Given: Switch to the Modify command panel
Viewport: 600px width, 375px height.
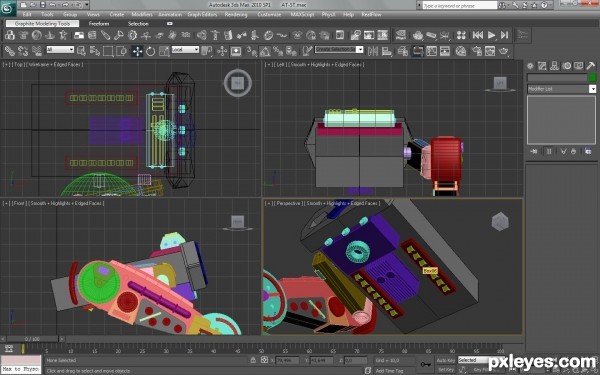Looking at the screenshot, I should pos(542,66).
